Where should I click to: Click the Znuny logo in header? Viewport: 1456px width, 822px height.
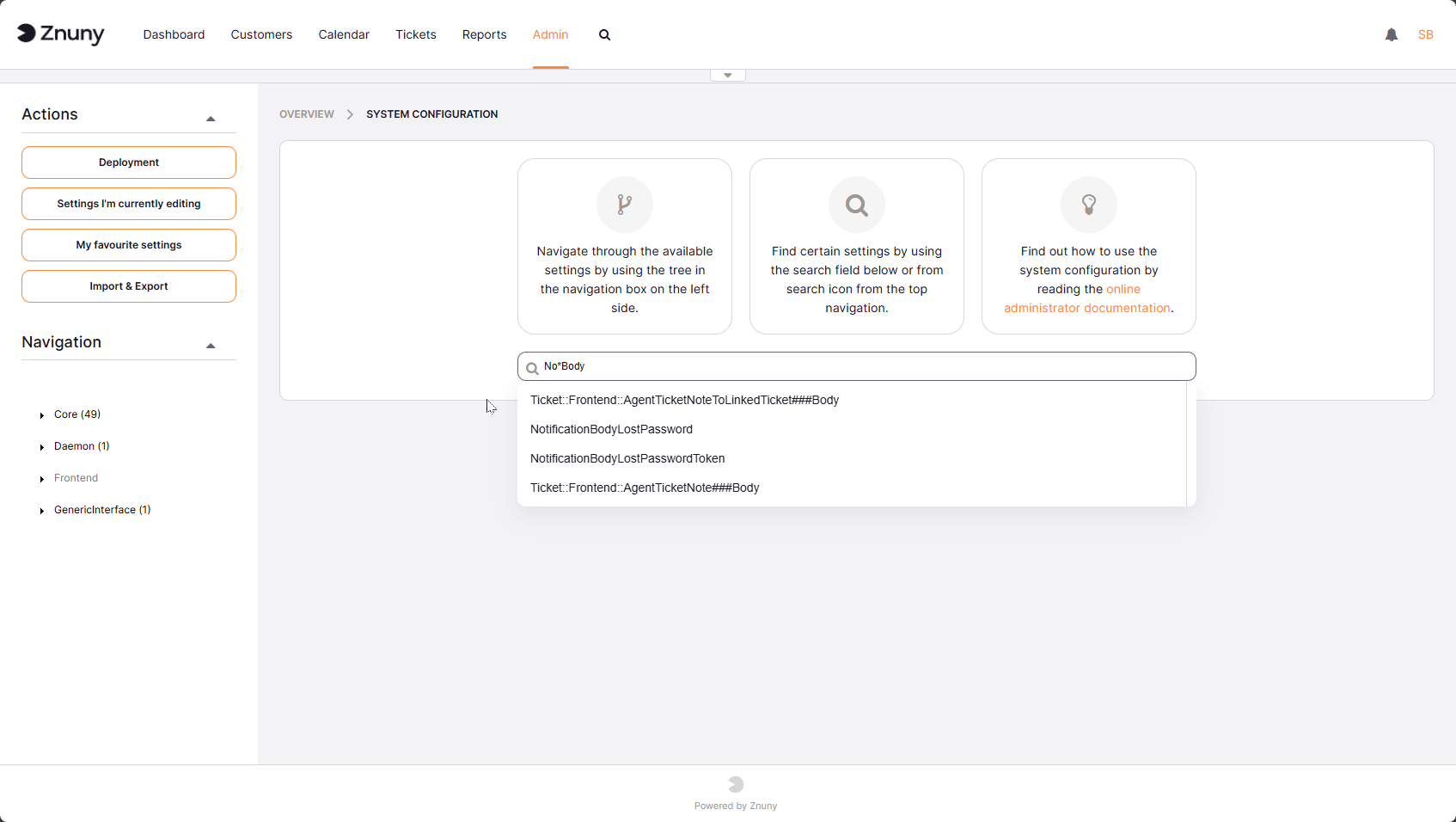click(x=60, y=34)
